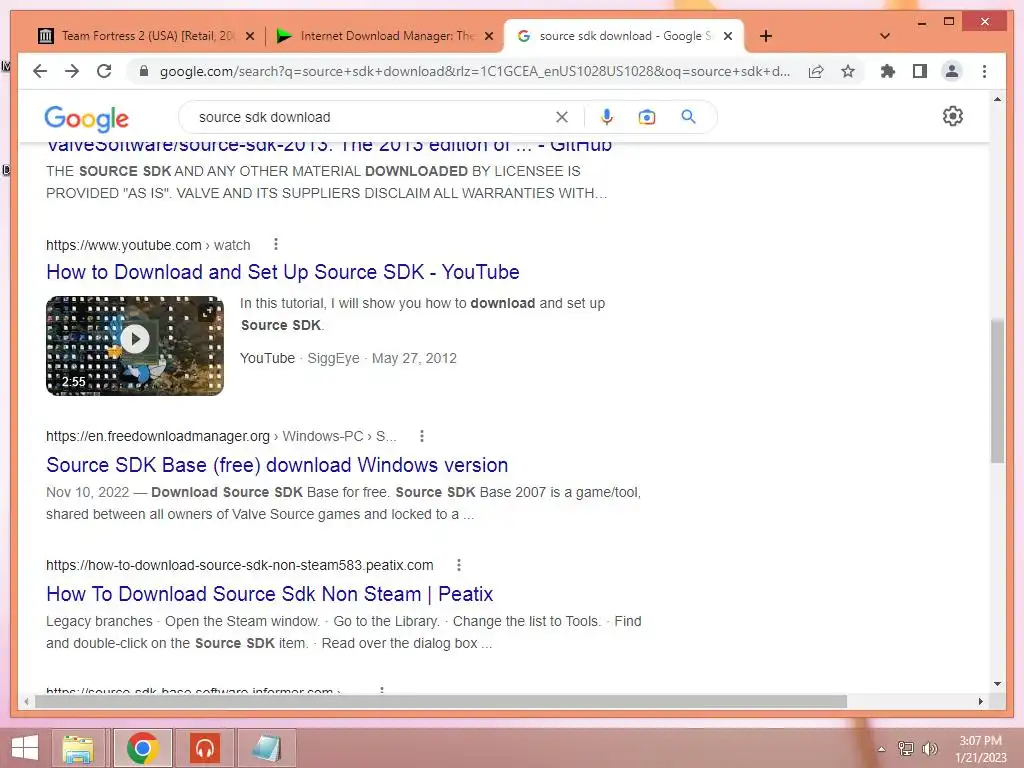Open more options for the YouTube result
Screen dimensions: 1024x768
tap(276, 244)
